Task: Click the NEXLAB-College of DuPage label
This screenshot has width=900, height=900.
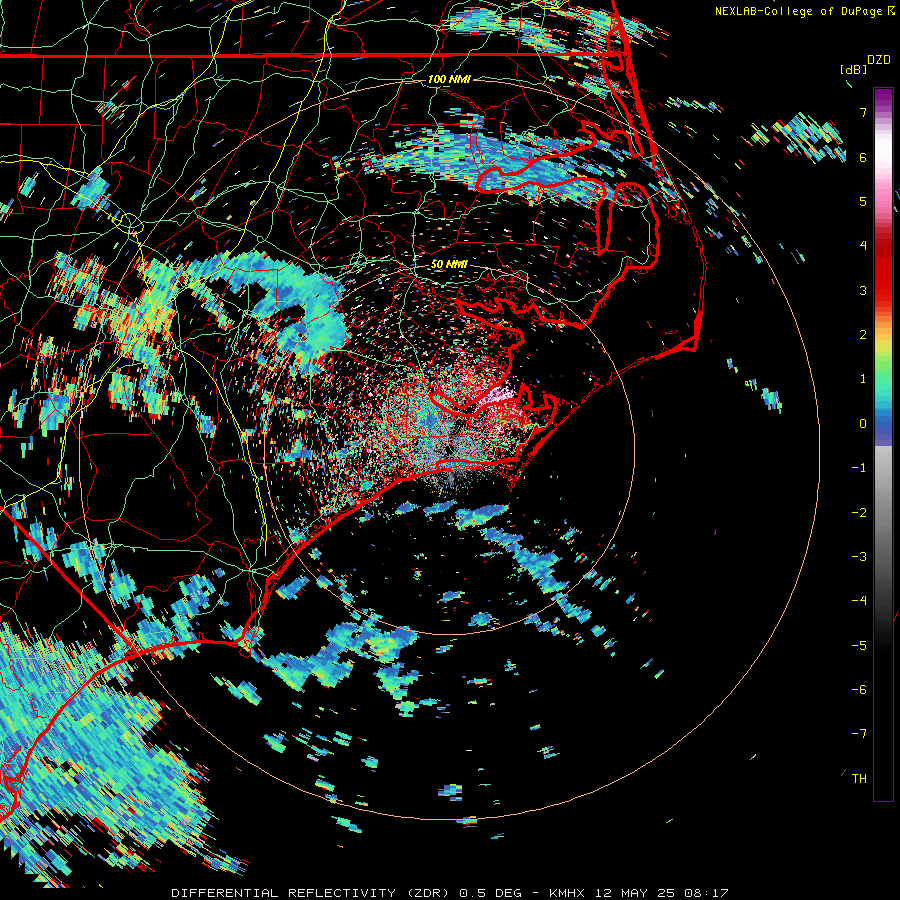Action: 798,11
